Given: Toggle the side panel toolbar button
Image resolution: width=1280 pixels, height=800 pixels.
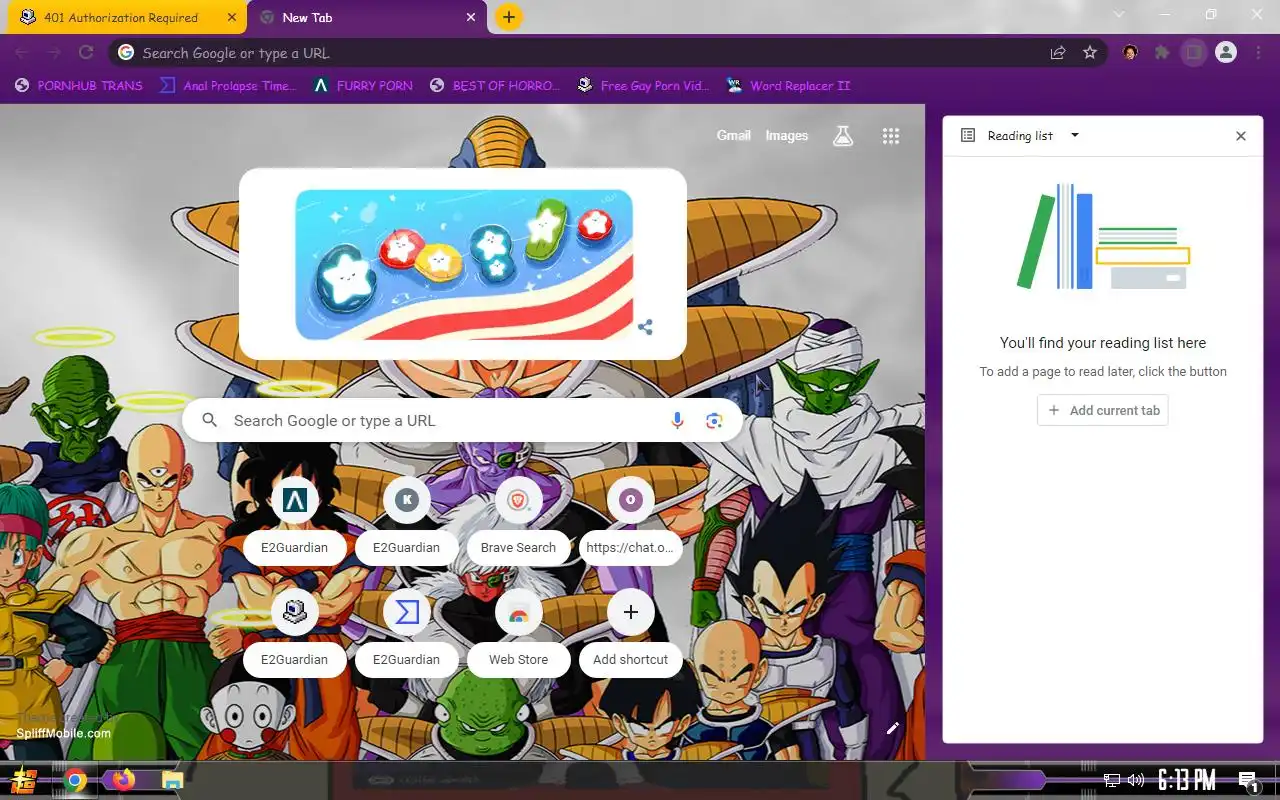Looking at the screenshot, I should [x=1193, y=53].
